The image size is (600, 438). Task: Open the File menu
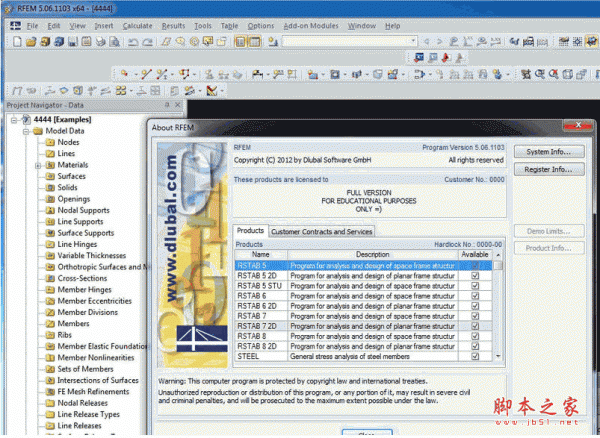(x=33, y=26)
